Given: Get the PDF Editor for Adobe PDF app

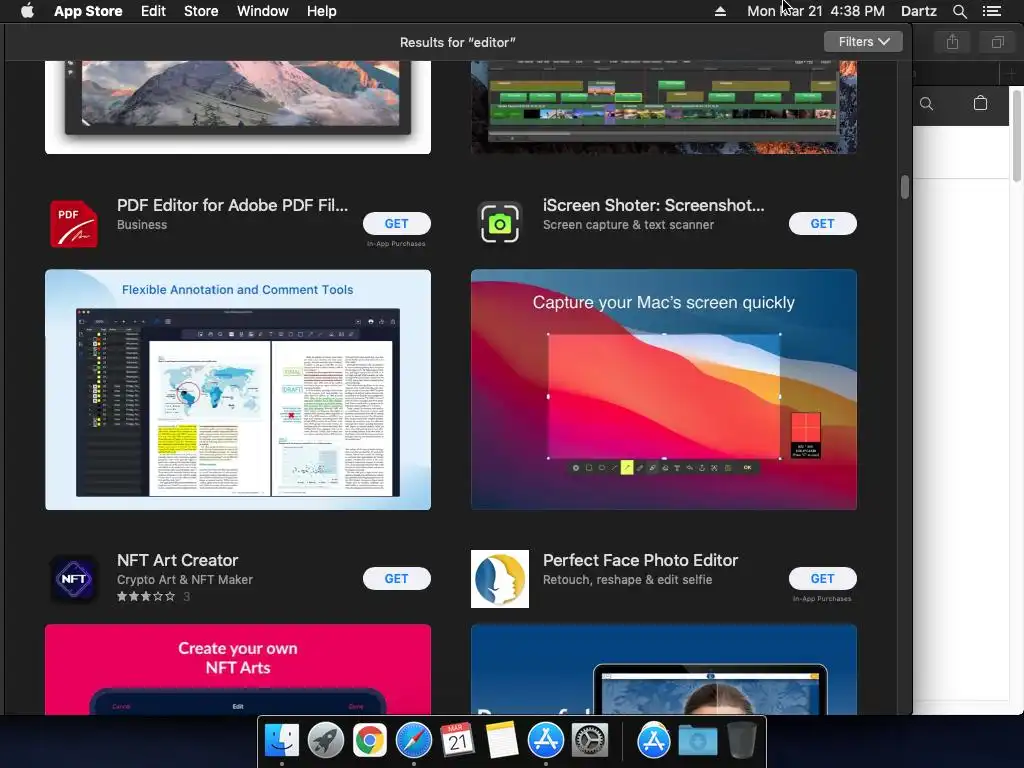Looking at the screenshot, I should click(396, 223).
